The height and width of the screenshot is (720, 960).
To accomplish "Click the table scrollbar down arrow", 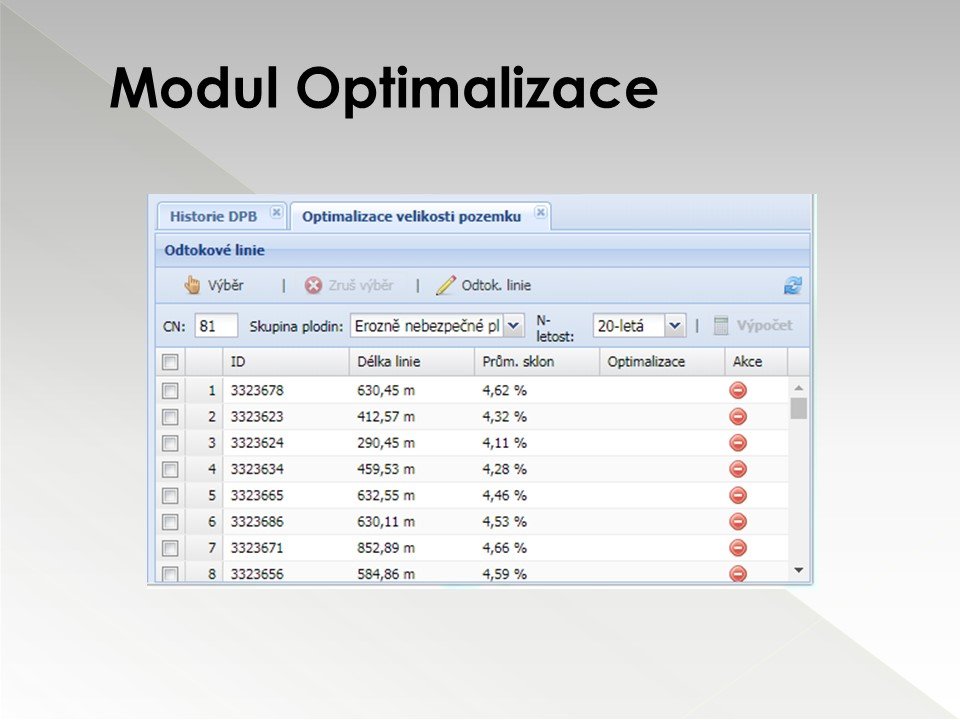I will (x=798, y=569).
